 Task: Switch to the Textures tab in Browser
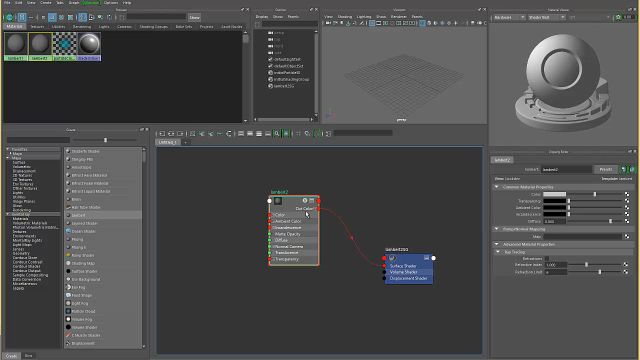pos(37,27)
